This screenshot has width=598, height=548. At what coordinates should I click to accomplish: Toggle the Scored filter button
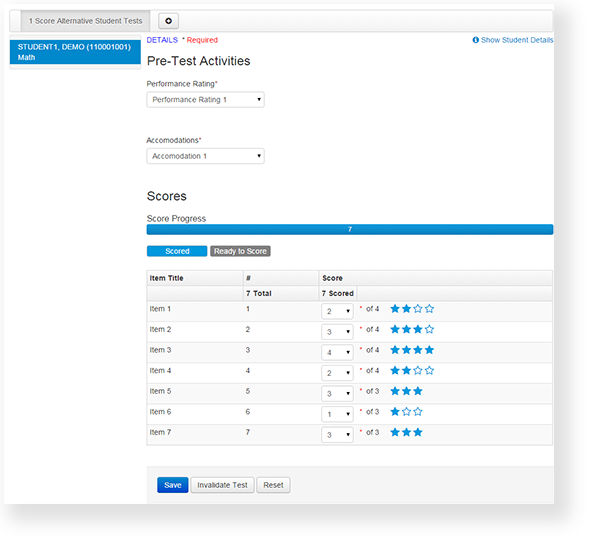click(177, 251)
